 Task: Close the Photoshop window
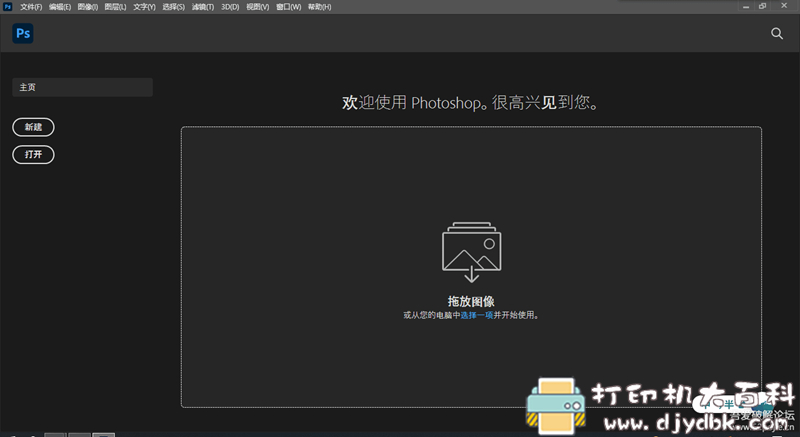(784, 6)
